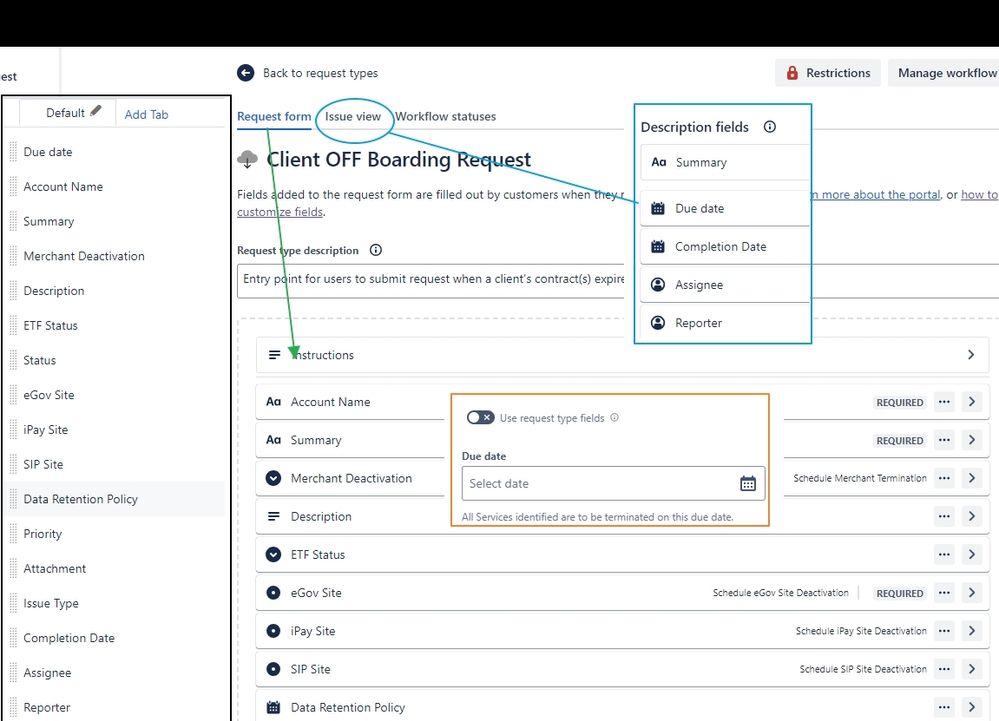
Task: Click calendar icon on Data Retention Policy row
Action: pos(273,707)
